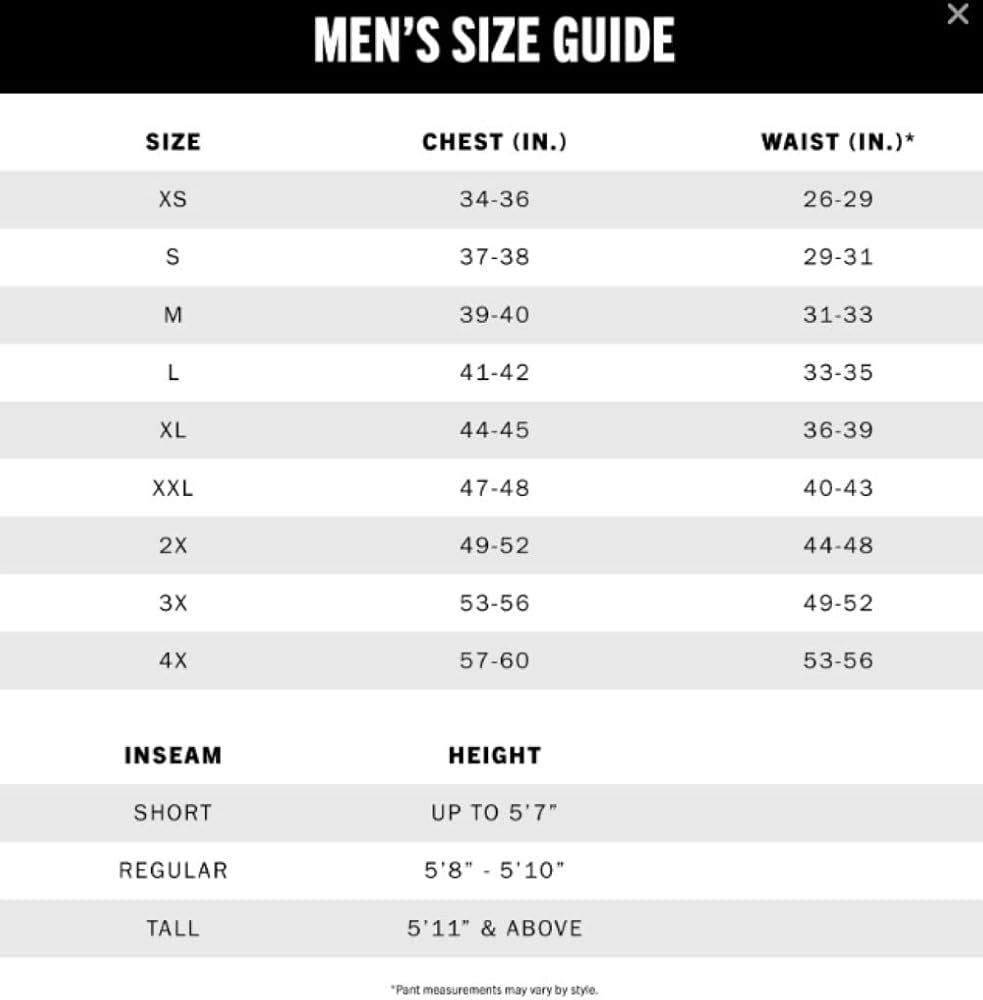Click waist measurement 49-52

pos(838,603)
